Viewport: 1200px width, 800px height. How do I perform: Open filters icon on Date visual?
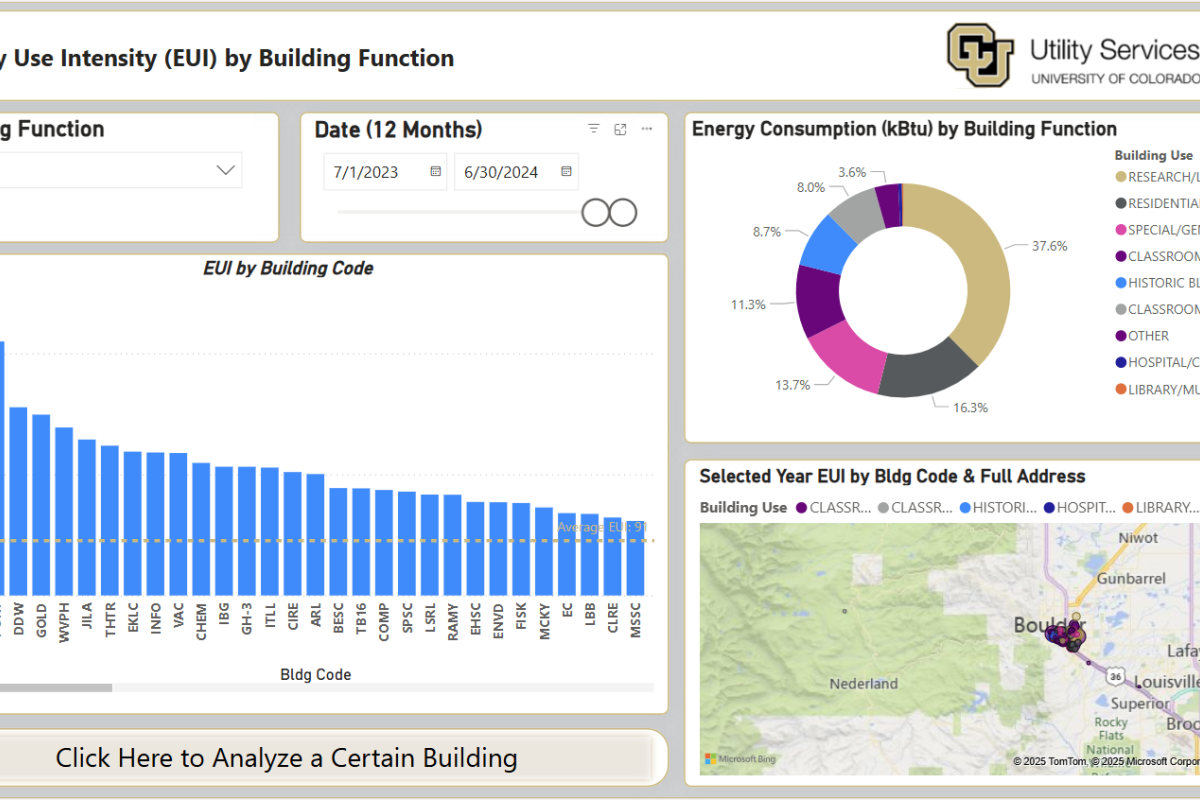594,129
